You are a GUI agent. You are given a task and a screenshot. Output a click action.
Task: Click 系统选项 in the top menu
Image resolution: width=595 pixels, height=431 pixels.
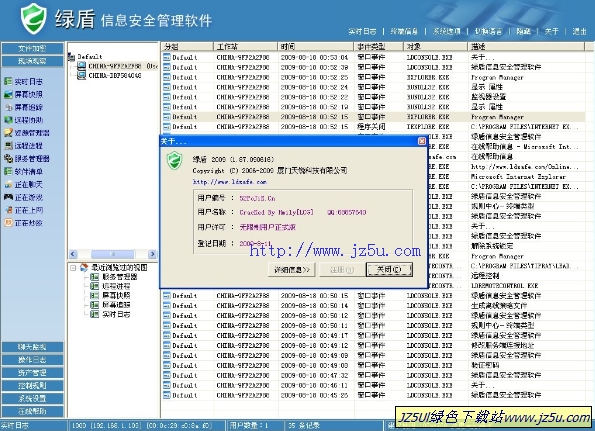point(447,31)
